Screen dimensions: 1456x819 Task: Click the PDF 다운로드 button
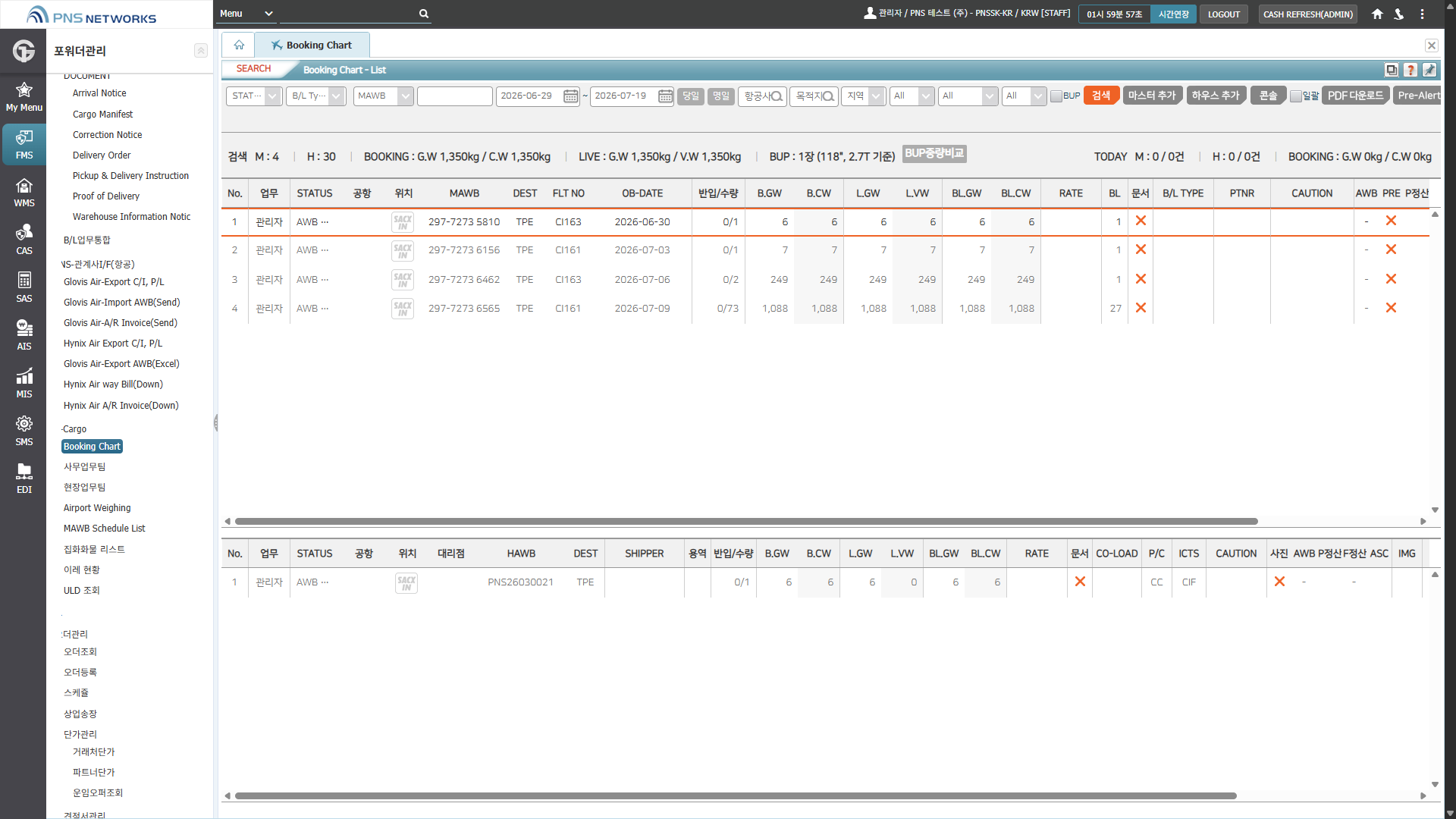tap(1356, 96)
